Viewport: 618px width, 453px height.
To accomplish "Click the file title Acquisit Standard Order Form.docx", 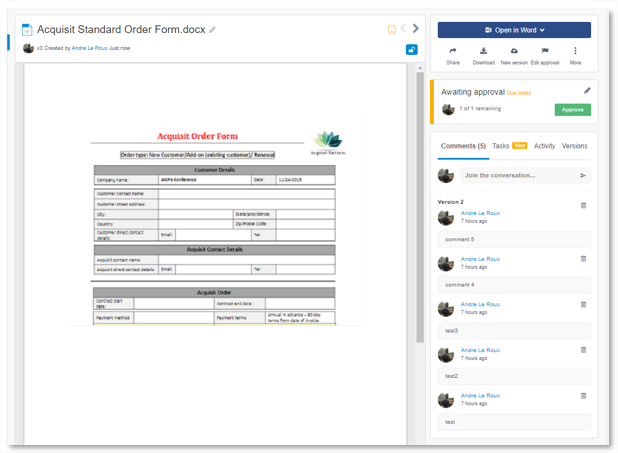I will tap(121, 30).
